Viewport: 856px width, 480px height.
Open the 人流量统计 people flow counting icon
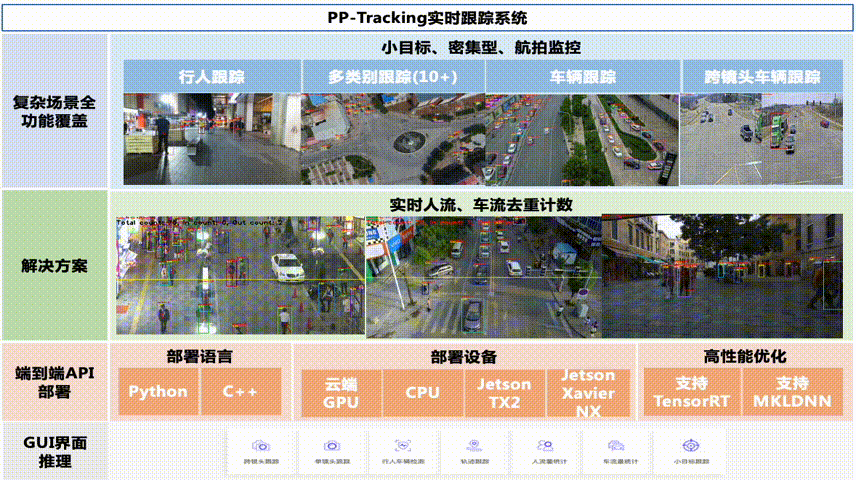click(x=545, y=446)
